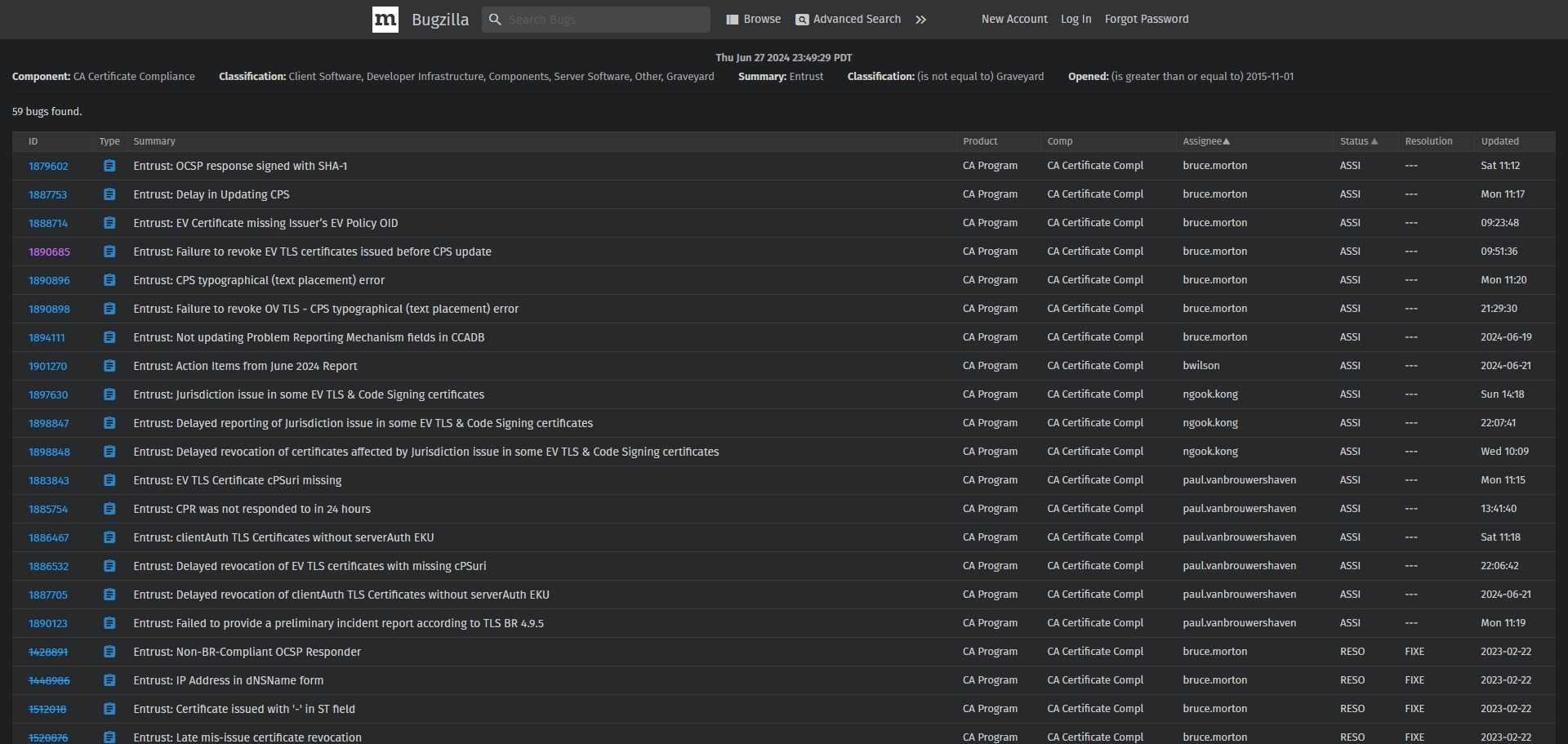Click type icon for bug 1886532
Image resolution: width=1568 pixels, height=744 pixels.
pyautogui.click(x=109, y=566)
